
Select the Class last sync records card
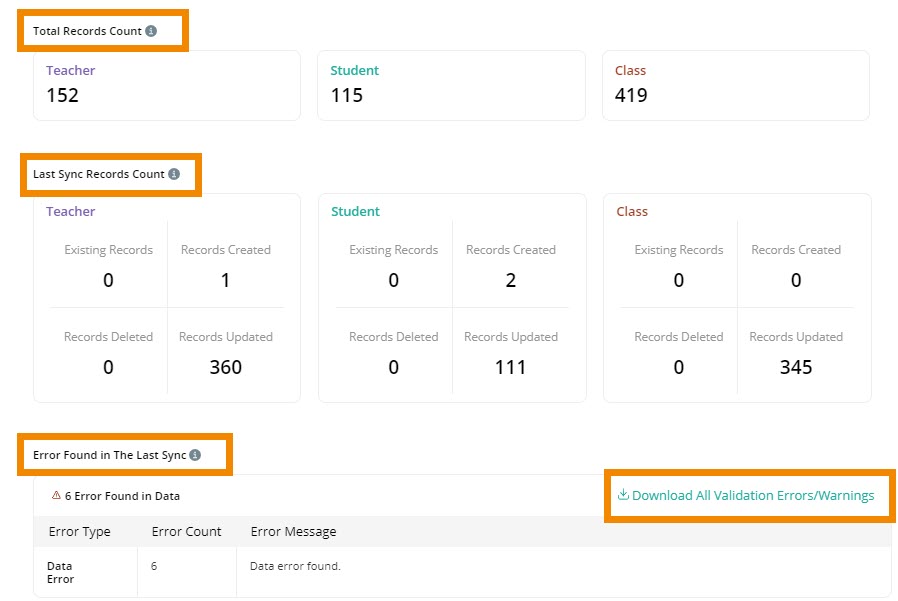tap(736, 297)
